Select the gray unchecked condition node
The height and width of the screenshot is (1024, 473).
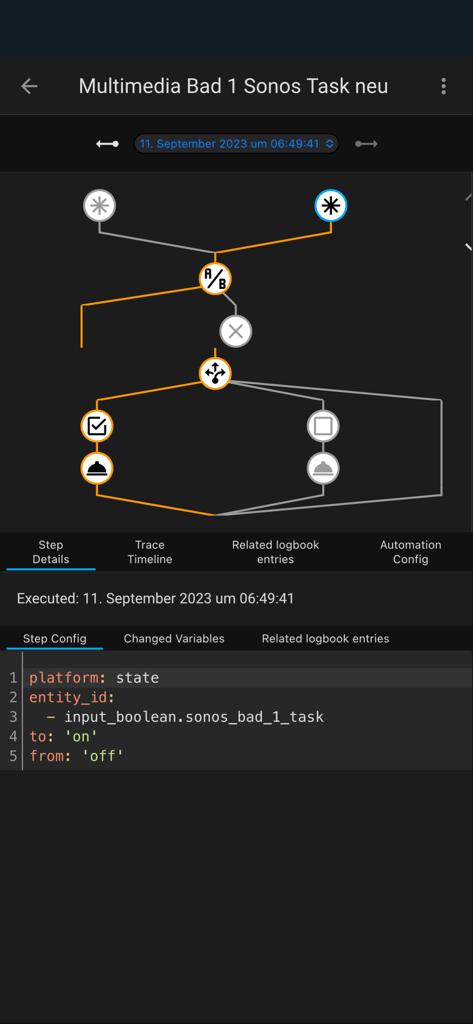(x=323, y=426)
